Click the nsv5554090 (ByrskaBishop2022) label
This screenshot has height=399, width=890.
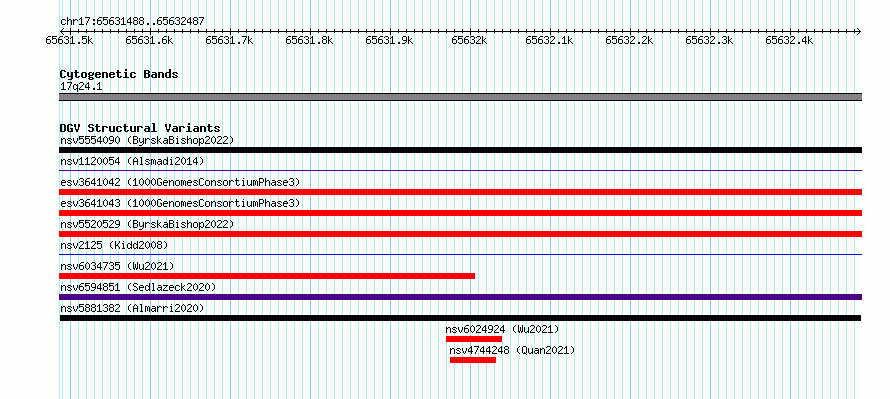coord(147,140)
